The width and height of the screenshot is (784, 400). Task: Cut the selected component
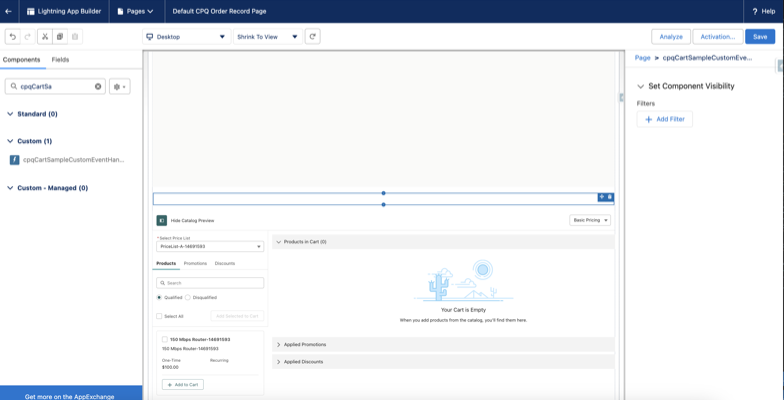tap(45, 36)
